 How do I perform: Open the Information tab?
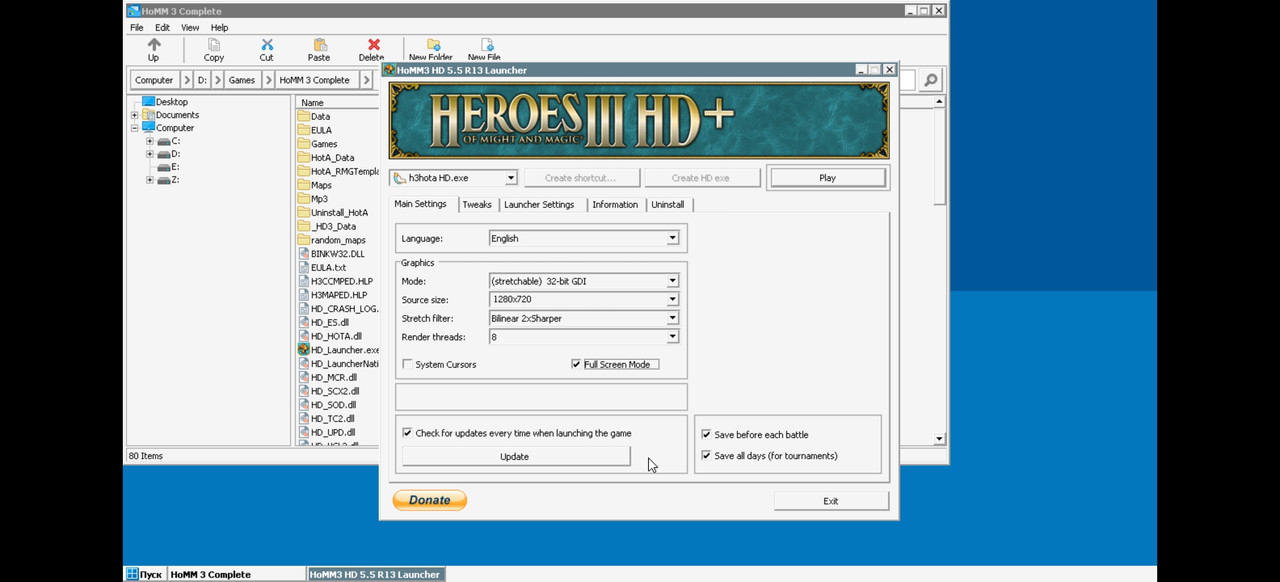pyautogui.click(x=615, y=204)
